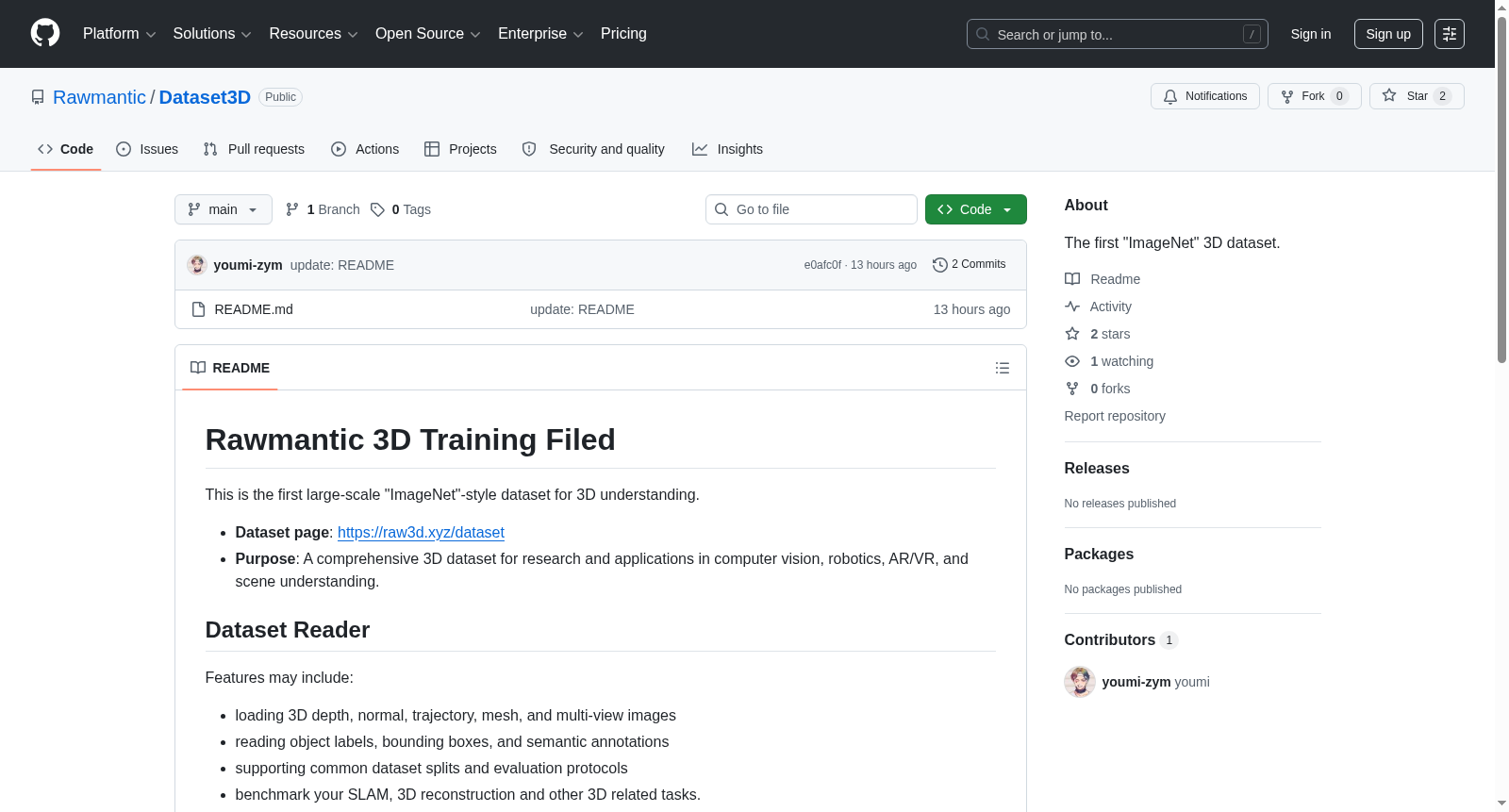The image size is (1509, 812).
Task: Click the eye icon beside 1 watching
Action: point(1072,361)
